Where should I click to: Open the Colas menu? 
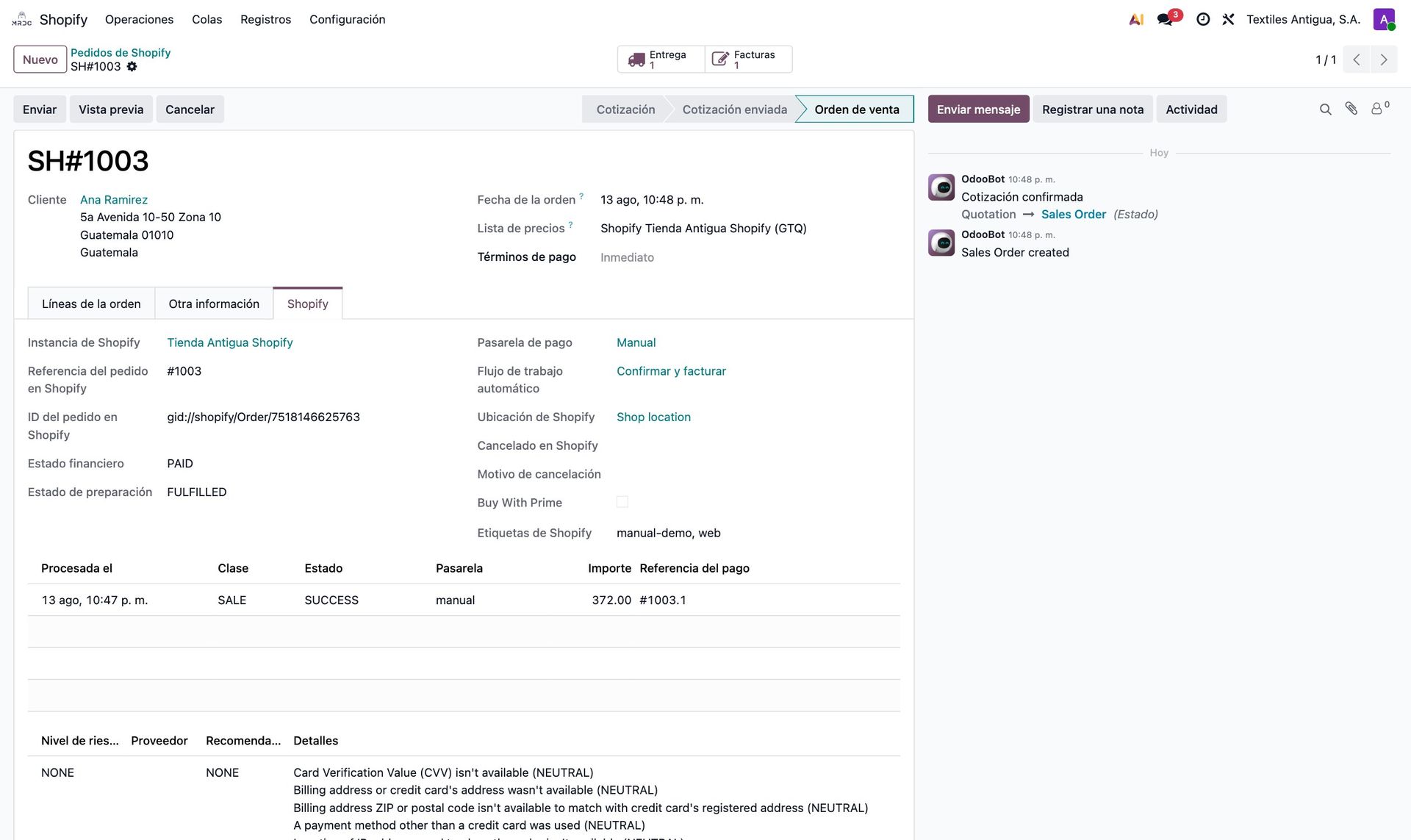pyautogui.click(x=207, y=19)
